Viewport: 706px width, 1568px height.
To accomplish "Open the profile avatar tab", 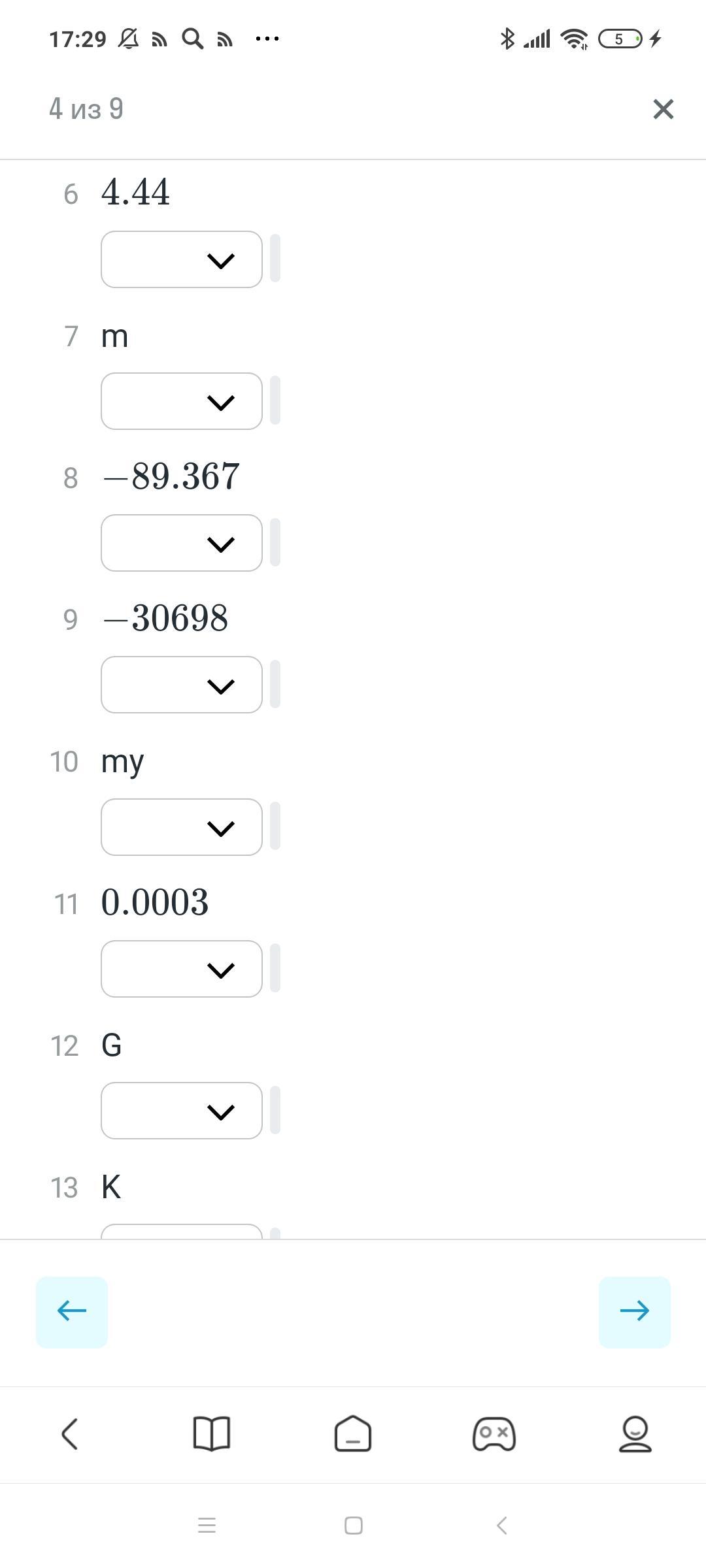I will [x=635, y=1434].
